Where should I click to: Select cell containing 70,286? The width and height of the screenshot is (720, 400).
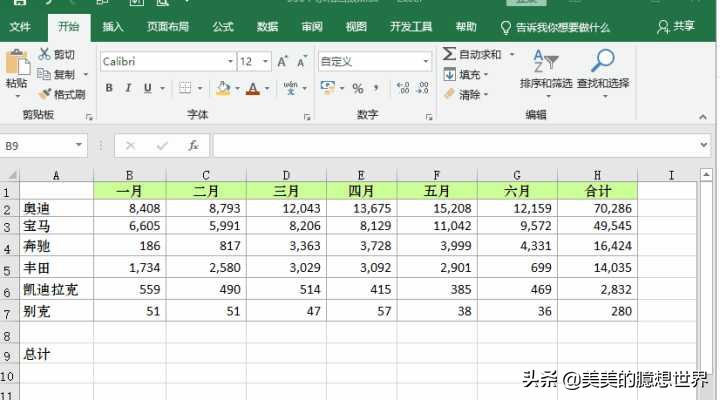click(597, 208)
